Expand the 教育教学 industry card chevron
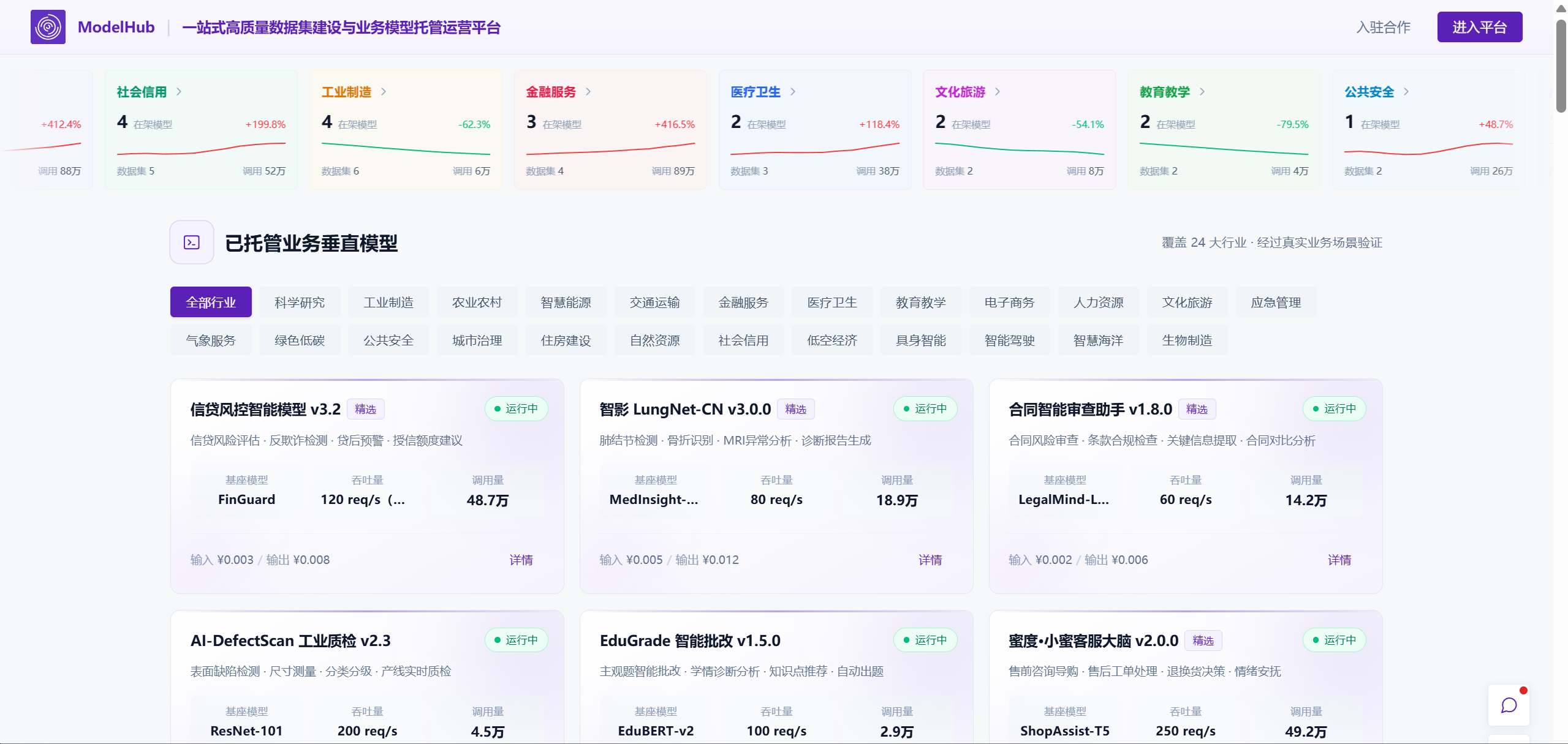The image size is (1568, 744). click(1202, 92)
